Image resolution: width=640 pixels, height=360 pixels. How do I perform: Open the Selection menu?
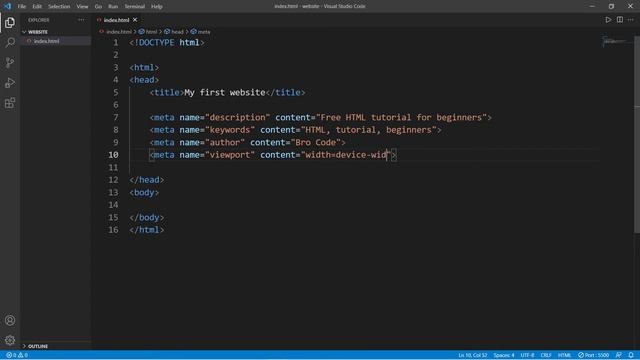(x=59, y=7)
